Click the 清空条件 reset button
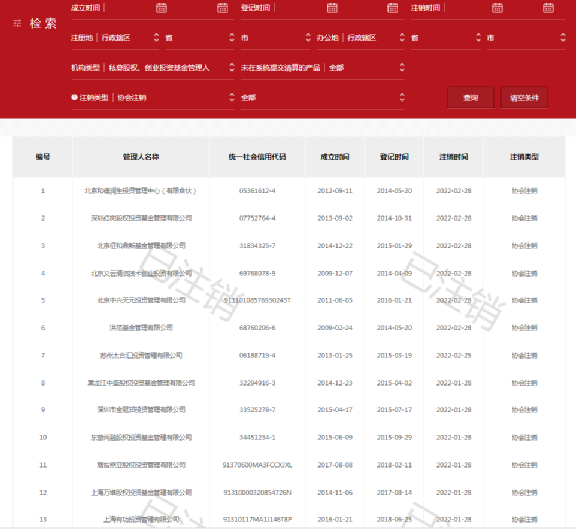Screen dimensions: 576x529 524,97
